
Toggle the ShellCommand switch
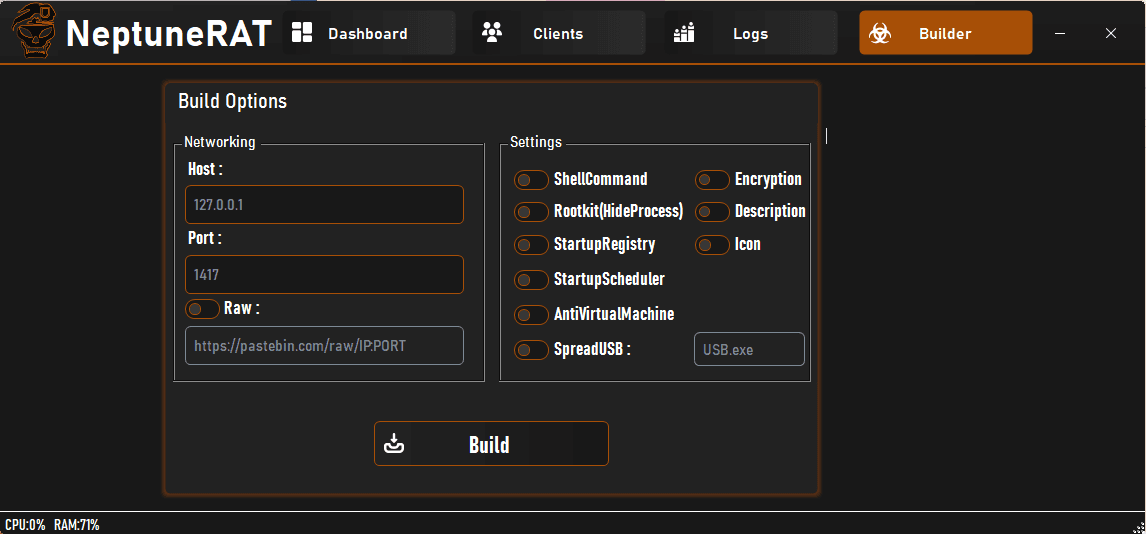coord(531,180)
